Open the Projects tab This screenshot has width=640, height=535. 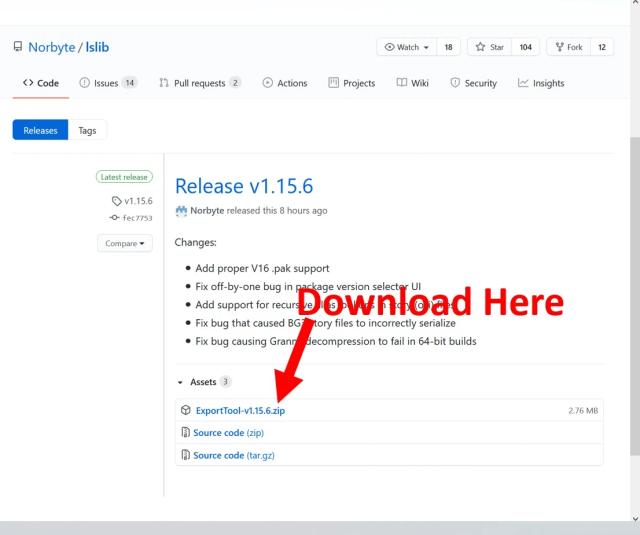coord(352,83)
